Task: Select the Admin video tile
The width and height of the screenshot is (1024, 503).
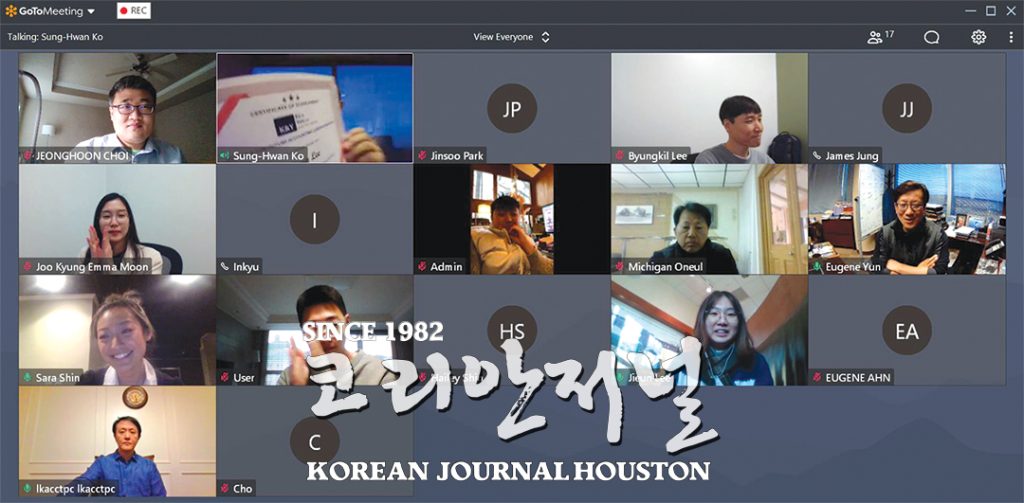Action: tap(512, 219)
